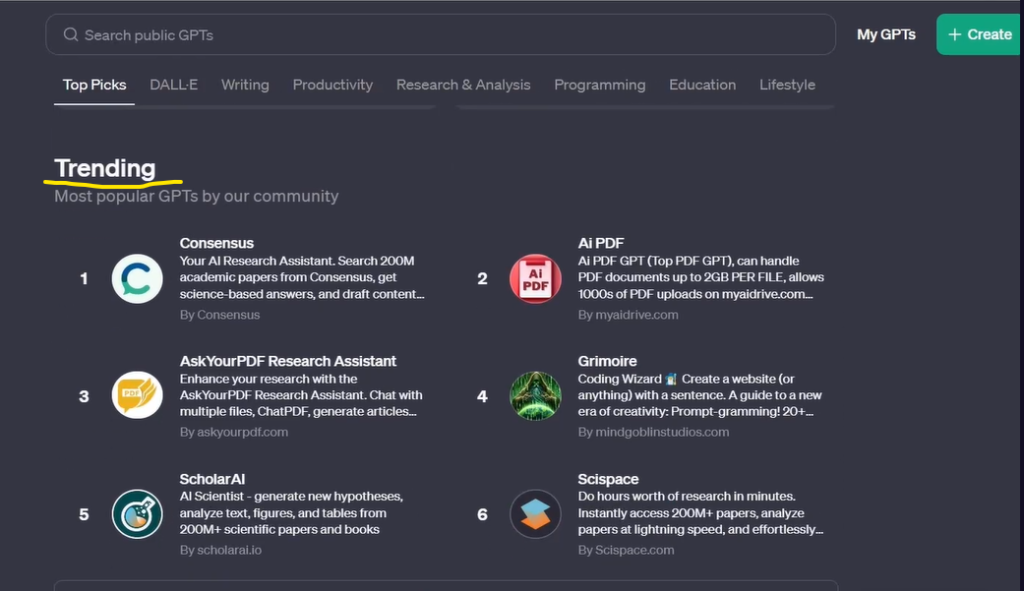Select the Writing tab
Viewport: 1024px width, 591px height.
click(245, 85)
